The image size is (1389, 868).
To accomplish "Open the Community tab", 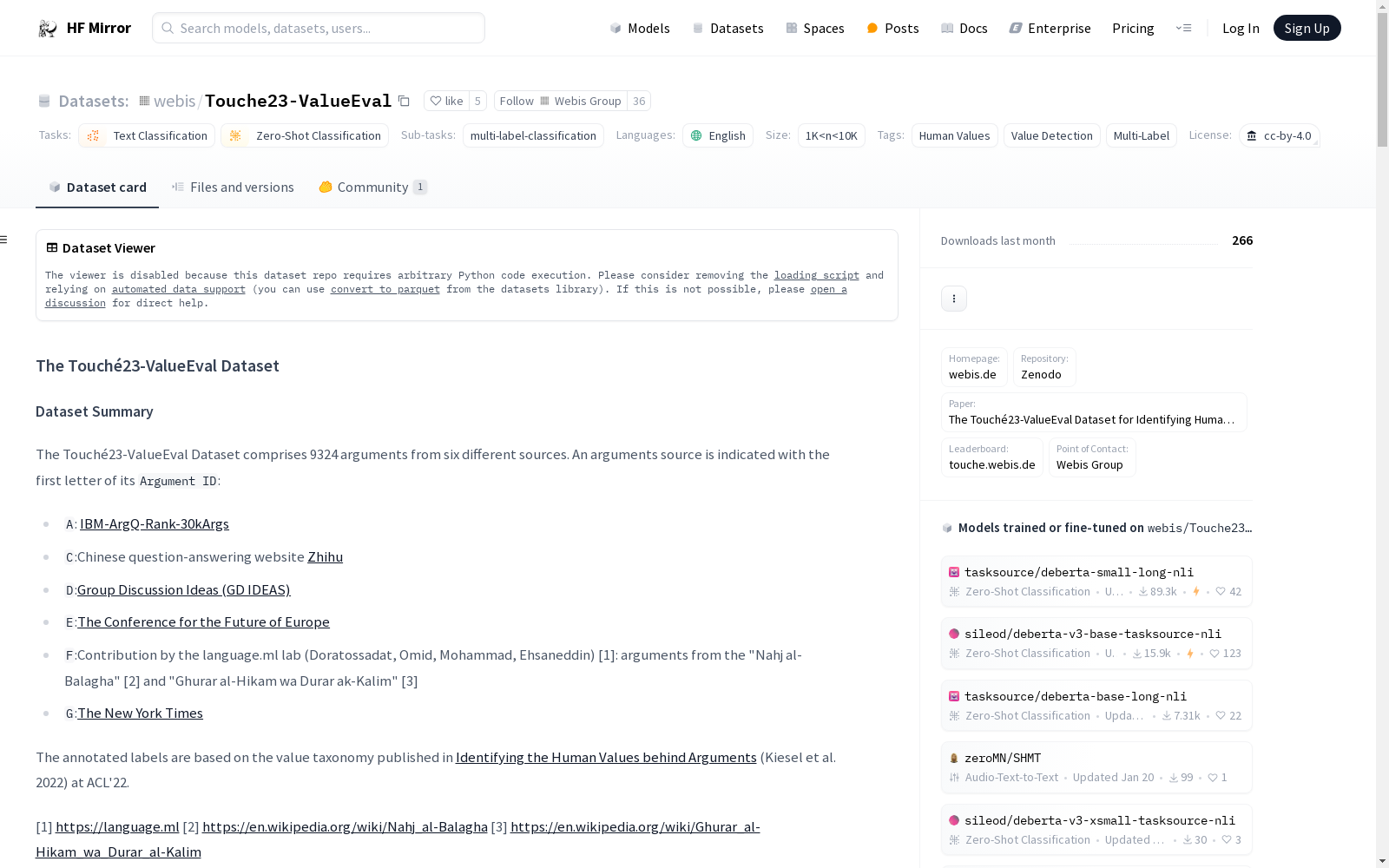I will (x=373, y=187).
